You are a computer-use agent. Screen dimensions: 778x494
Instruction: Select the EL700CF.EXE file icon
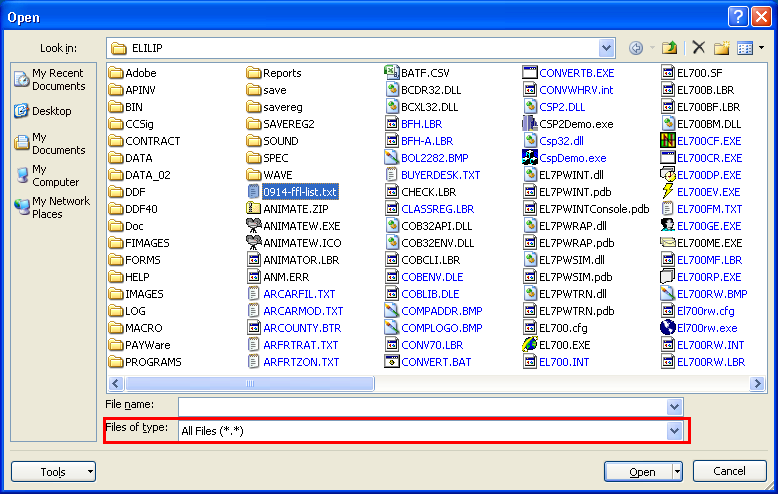(667, 140)
